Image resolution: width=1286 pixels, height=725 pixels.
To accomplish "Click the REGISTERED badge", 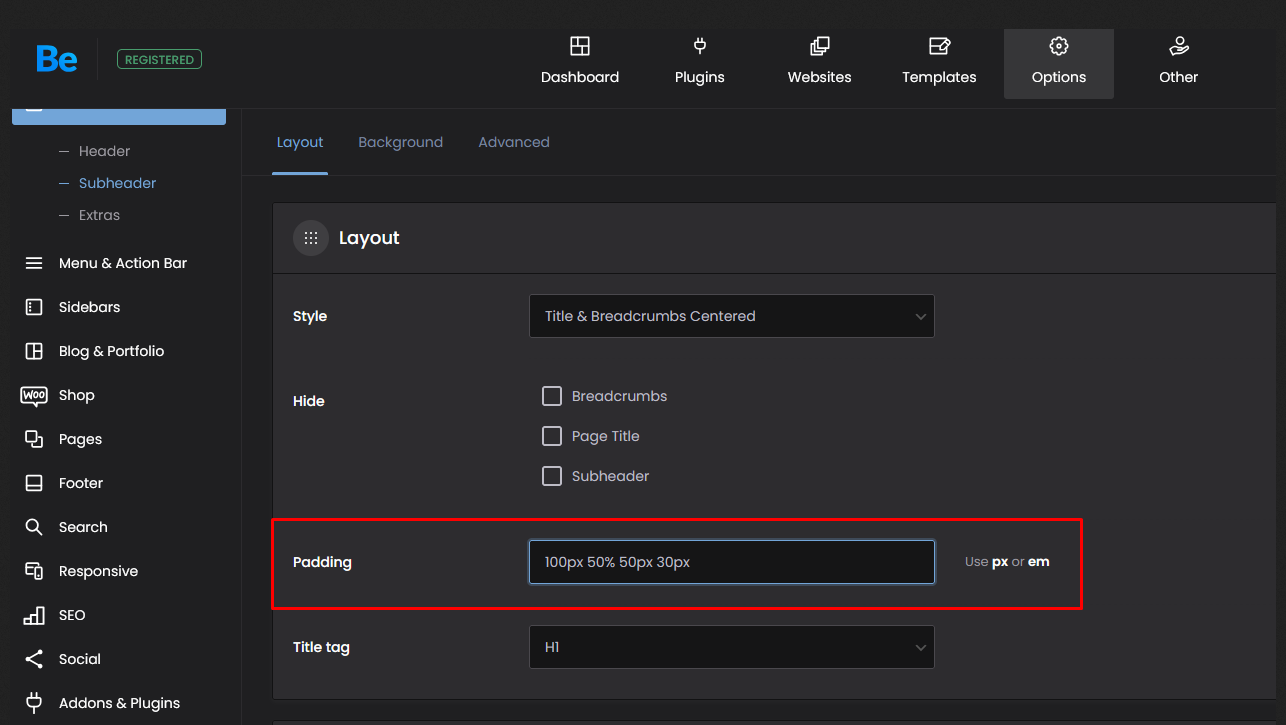I will coord(159,60).
